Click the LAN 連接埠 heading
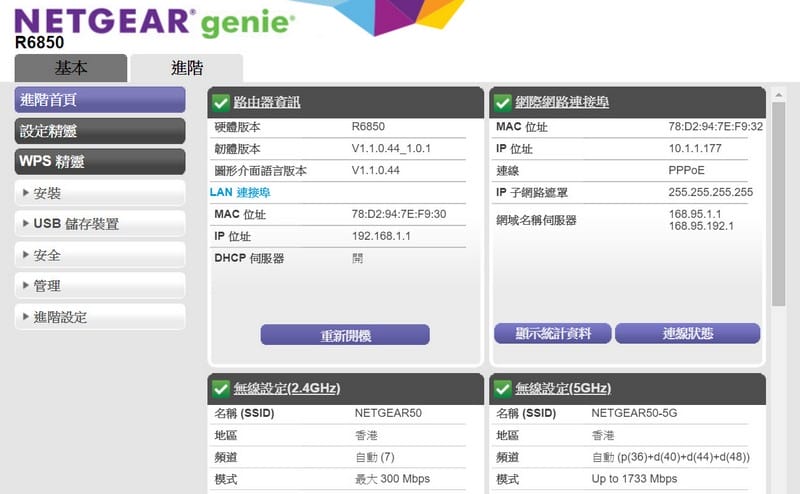 240,192
